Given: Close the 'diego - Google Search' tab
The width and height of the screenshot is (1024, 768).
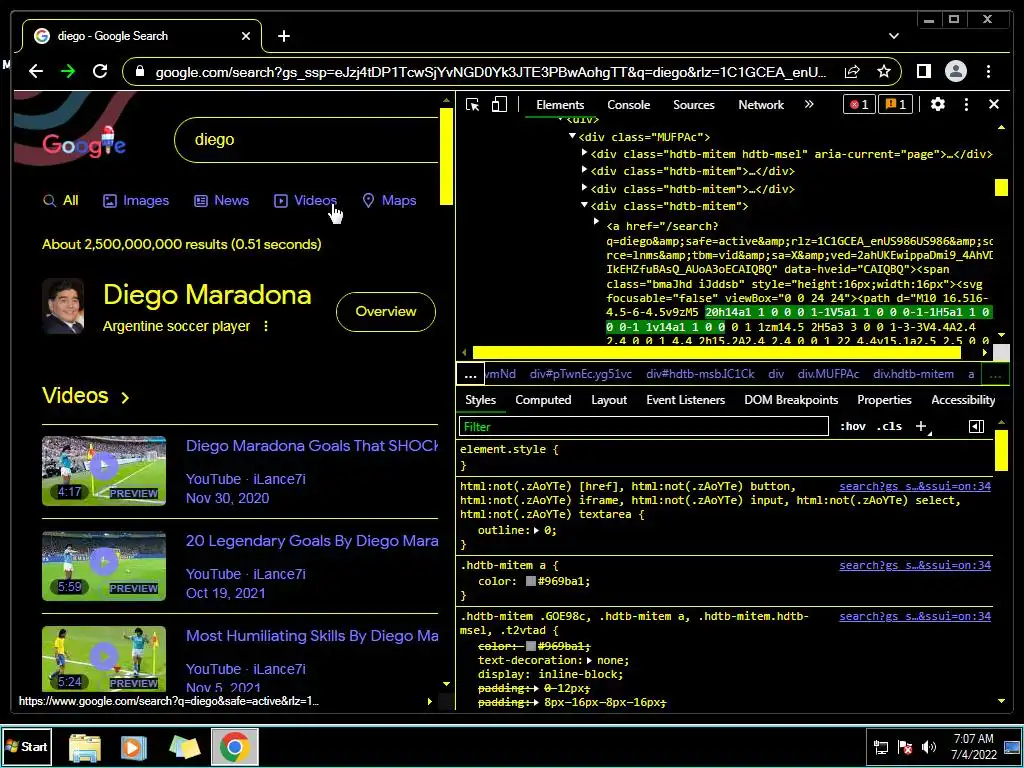Looking at the screenshot, I should (x=246, y=36).
